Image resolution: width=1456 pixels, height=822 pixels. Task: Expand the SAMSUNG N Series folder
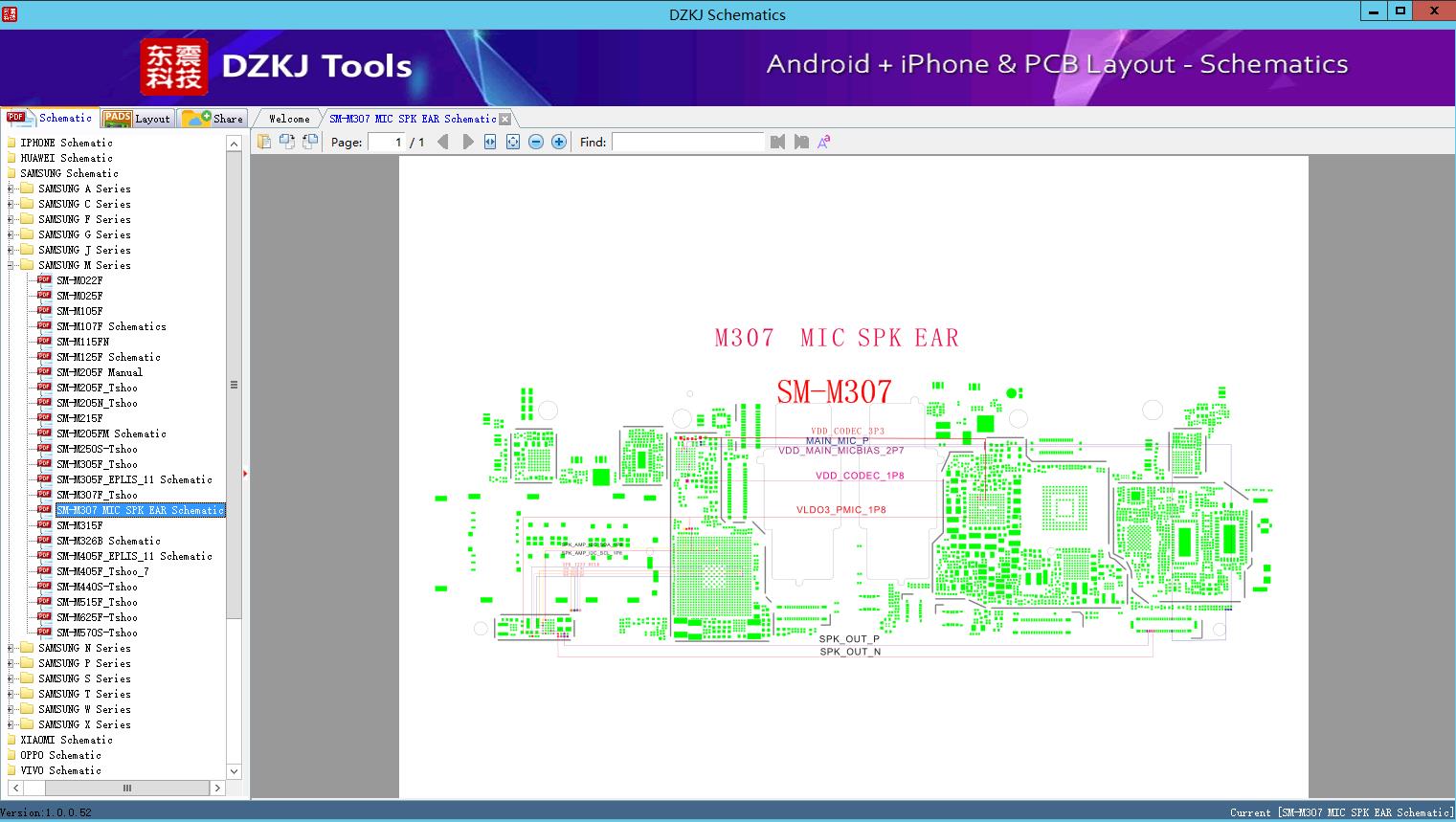[11, 648]
